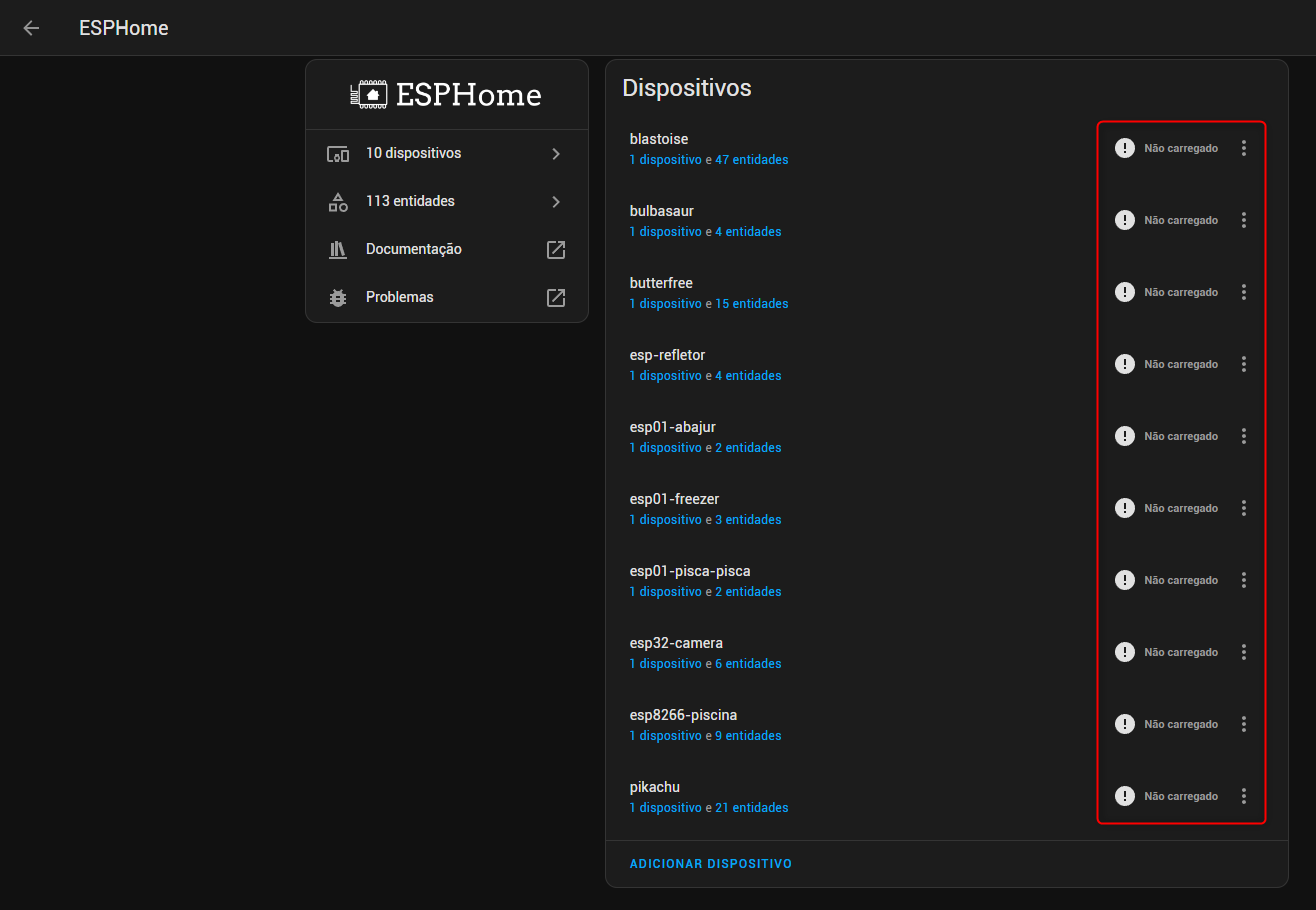Open the options menu for esp32-camera
This screenshot has width=1316, height=910.
point(1244,651)
